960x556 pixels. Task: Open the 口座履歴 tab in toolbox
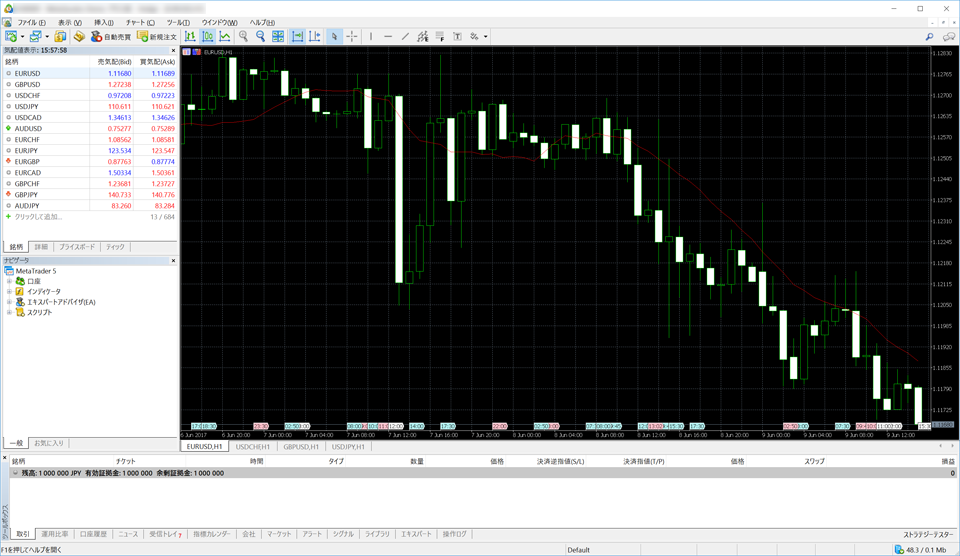pos(93,534)
